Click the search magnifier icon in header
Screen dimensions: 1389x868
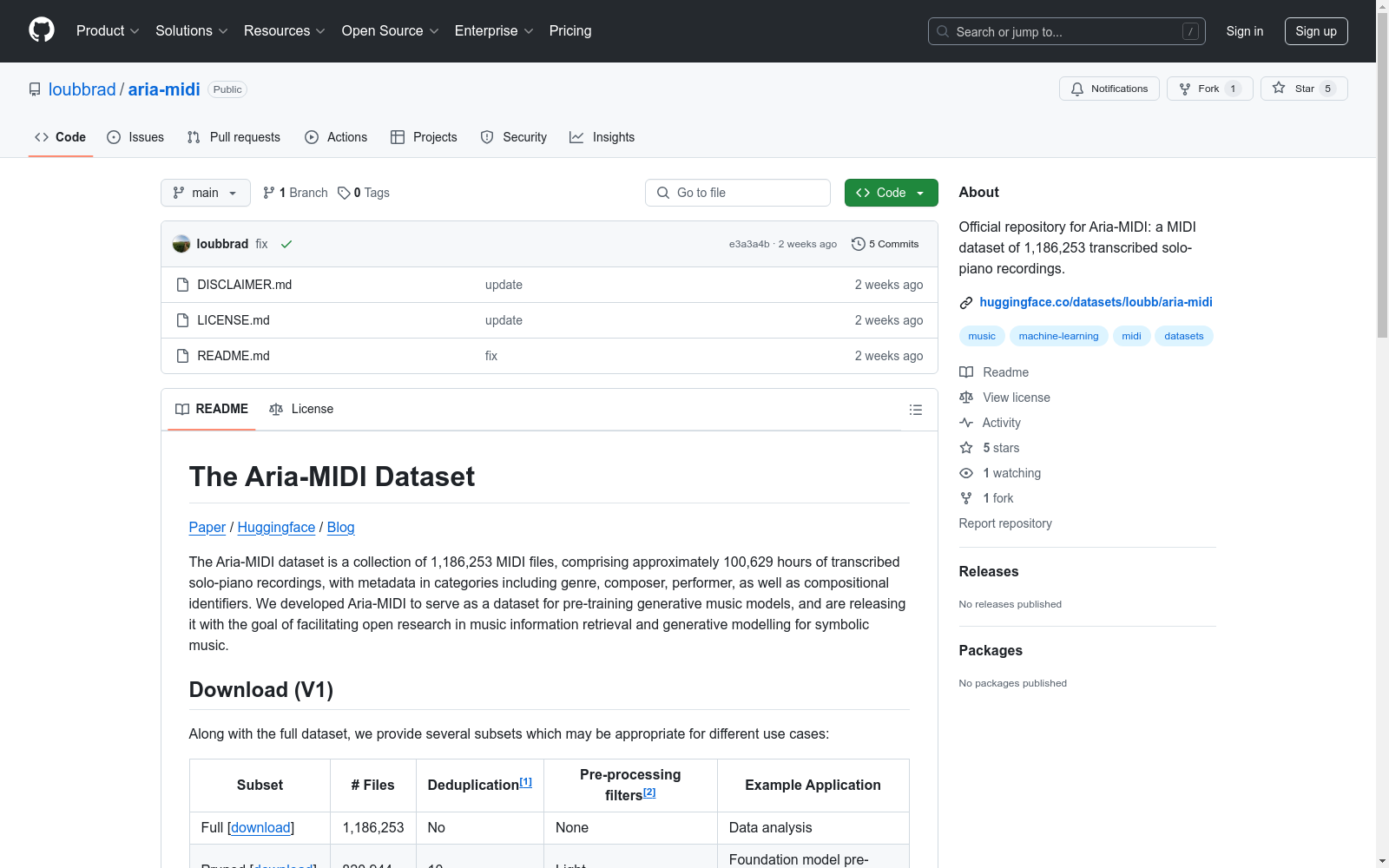coord(943,31)
